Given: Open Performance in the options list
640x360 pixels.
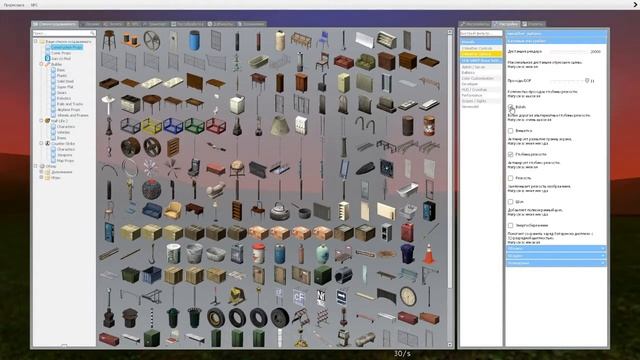Looking at the screenshot, I should coord(481,95).
